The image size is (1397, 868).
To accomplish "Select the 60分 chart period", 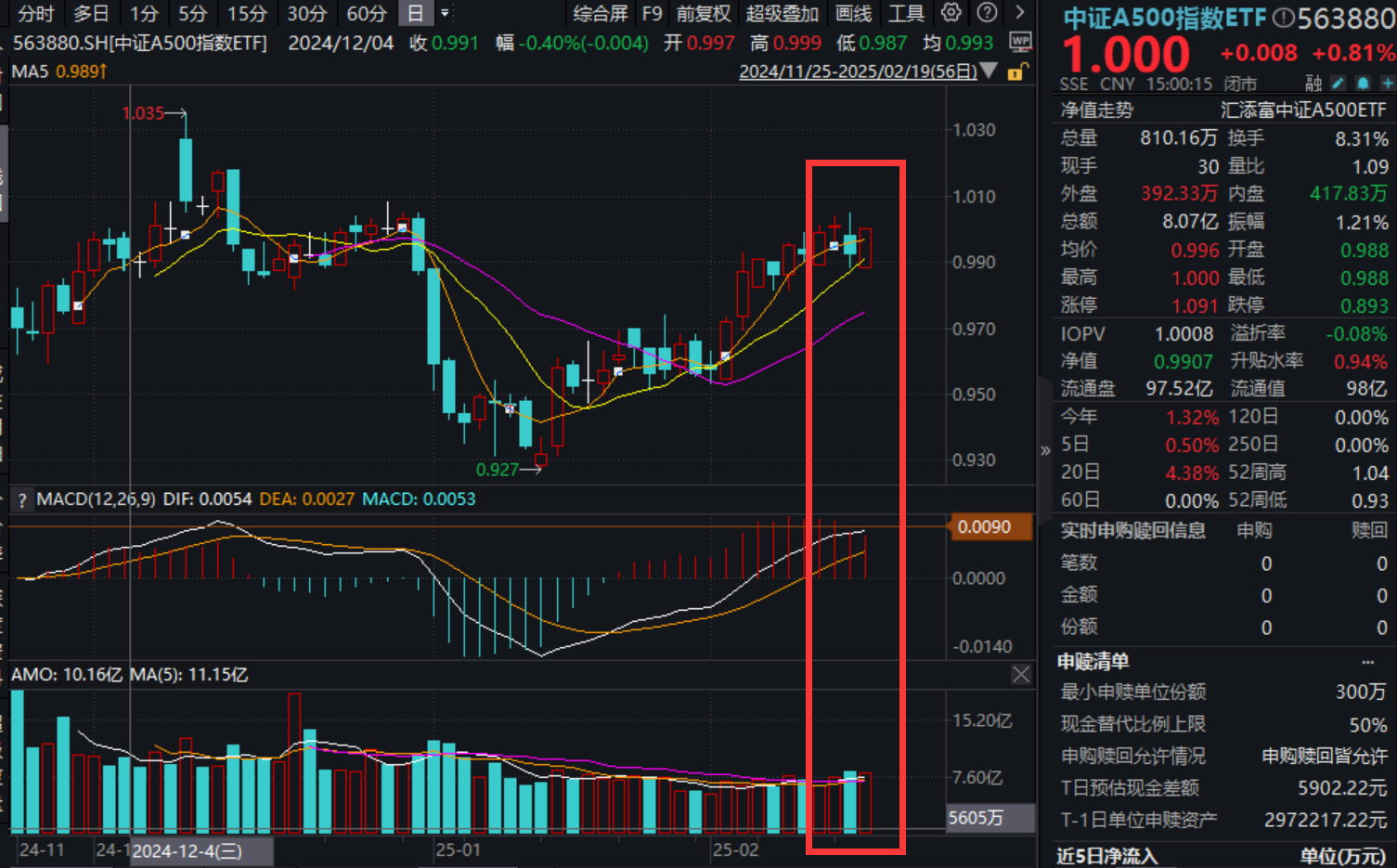I will point(366,13).
